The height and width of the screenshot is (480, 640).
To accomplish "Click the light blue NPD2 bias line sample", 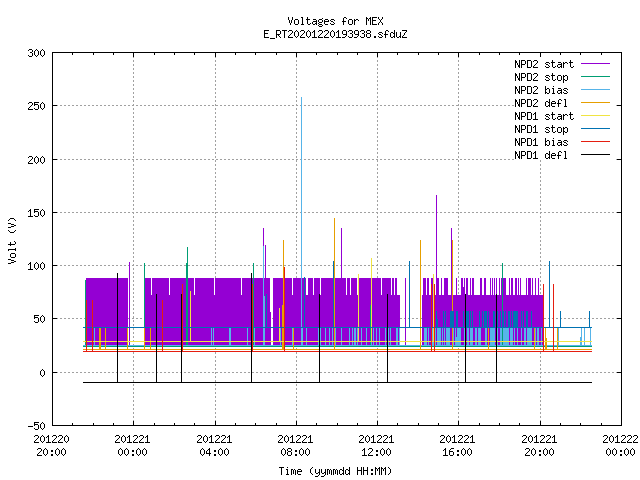I will [x=595, y=90].
